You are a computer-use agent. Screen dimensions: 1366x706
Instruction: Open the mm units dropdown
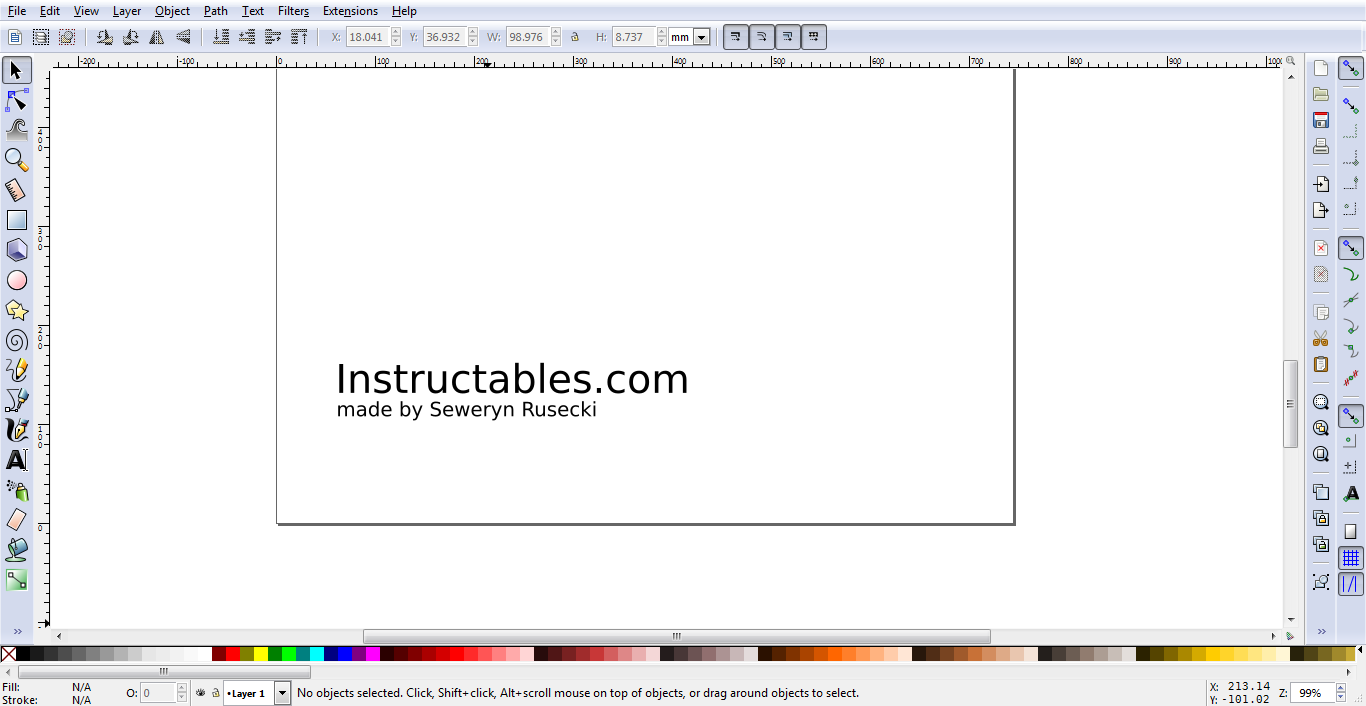coord(701,37)
